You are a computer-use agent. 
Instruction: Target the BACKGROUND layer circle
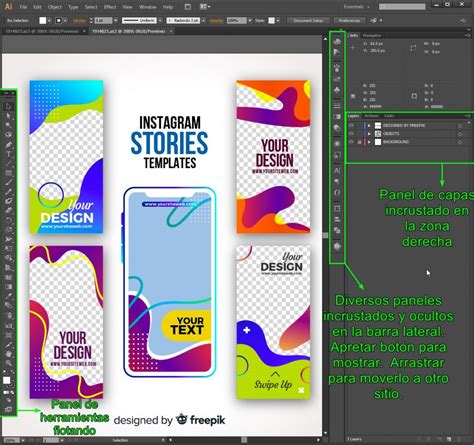tap(460, 142)
